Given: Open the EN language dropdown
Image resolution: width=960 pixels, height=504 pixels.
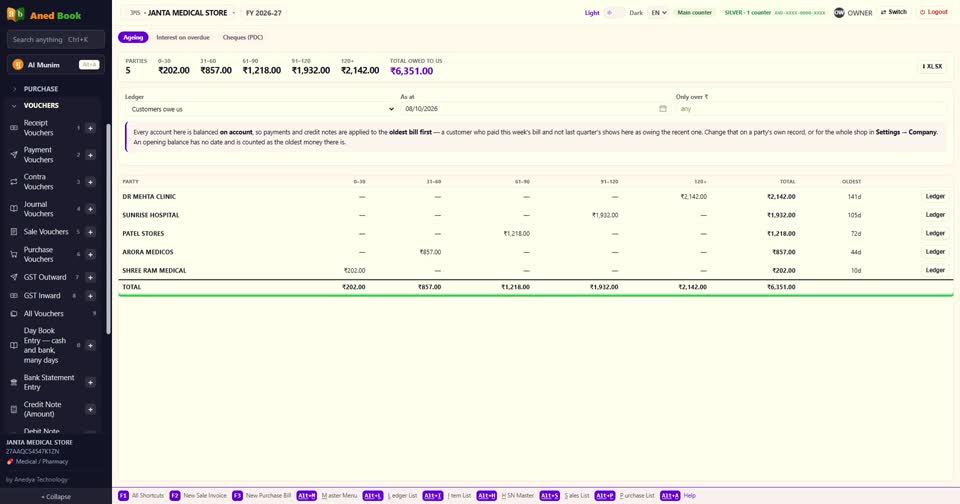Looking at the screenshot, I should click(659, 12).
